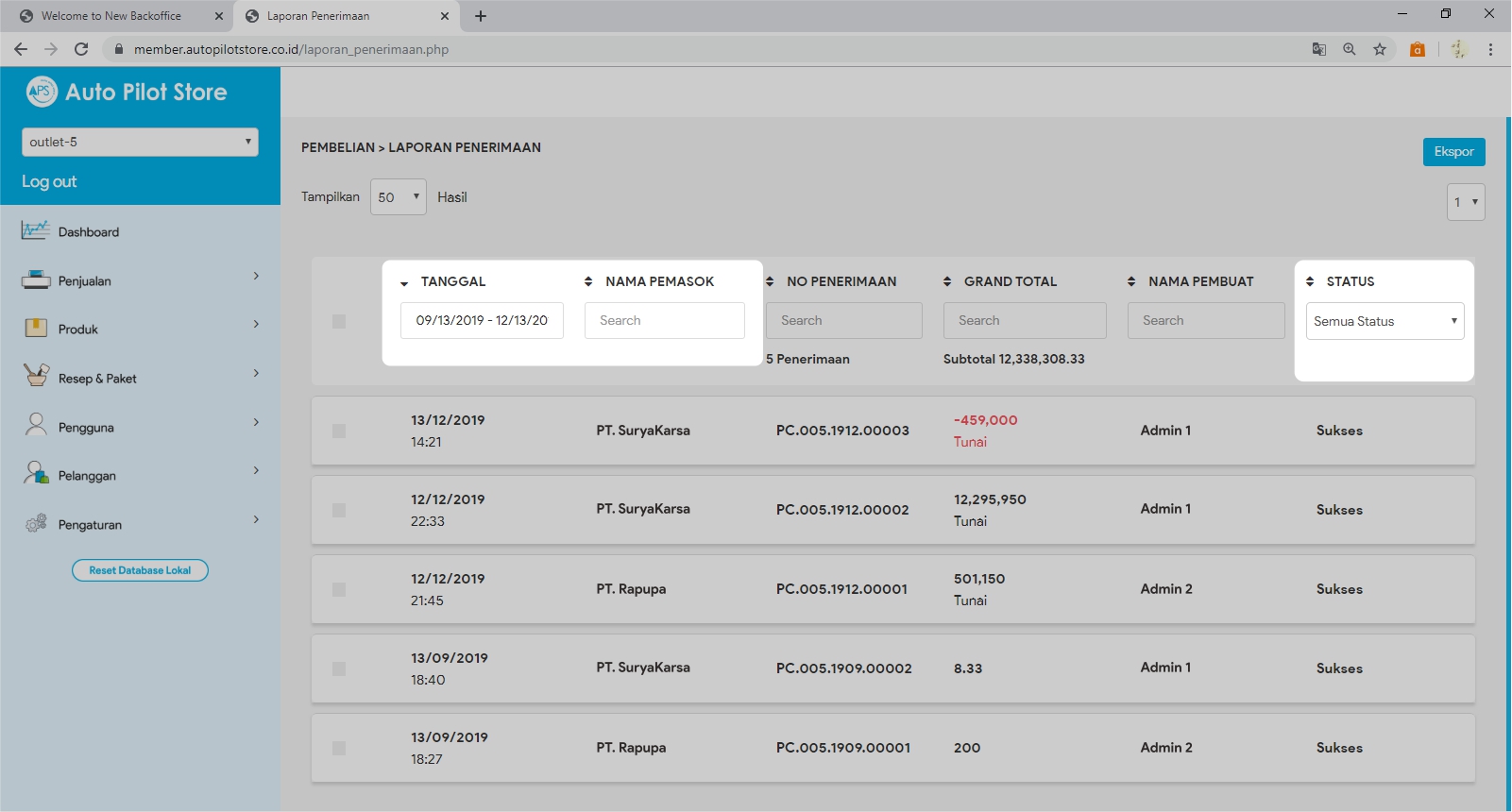Click the Nama Pemasok search field
This screenshot has height=812, width=1512.
tap(664, 321)
